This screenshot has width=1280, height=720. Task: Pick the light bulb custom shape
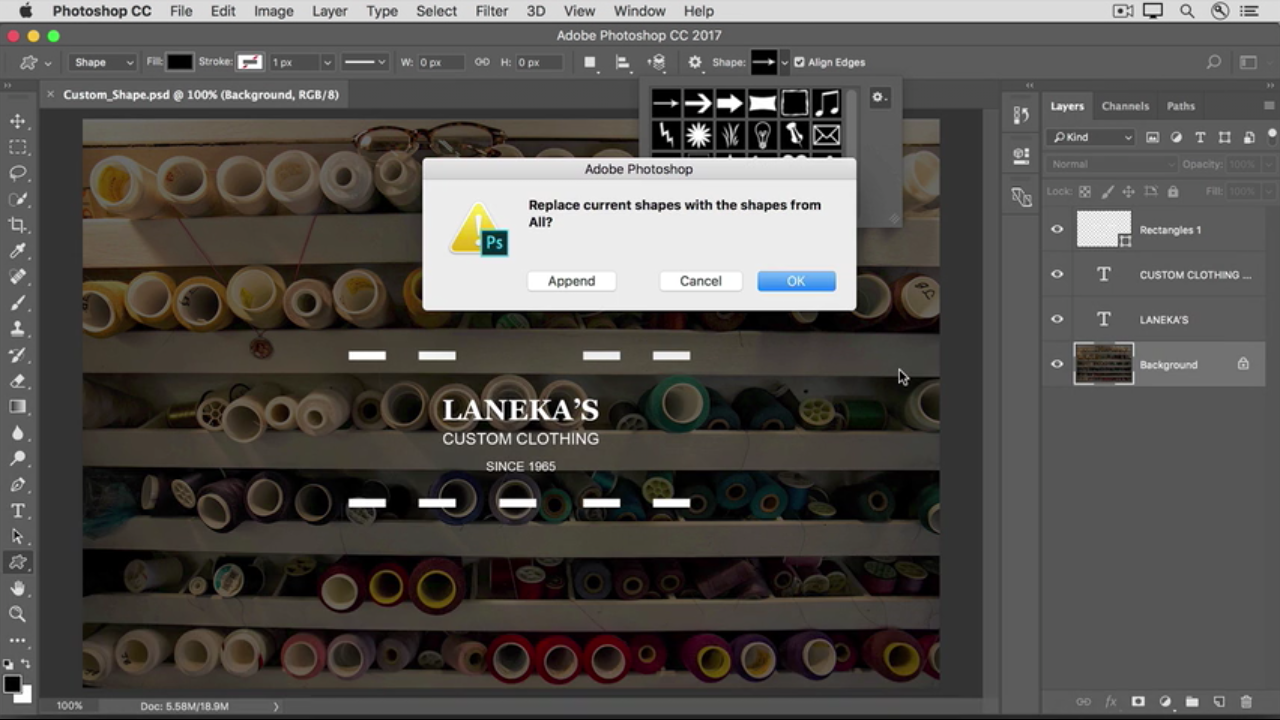(762, 134)
